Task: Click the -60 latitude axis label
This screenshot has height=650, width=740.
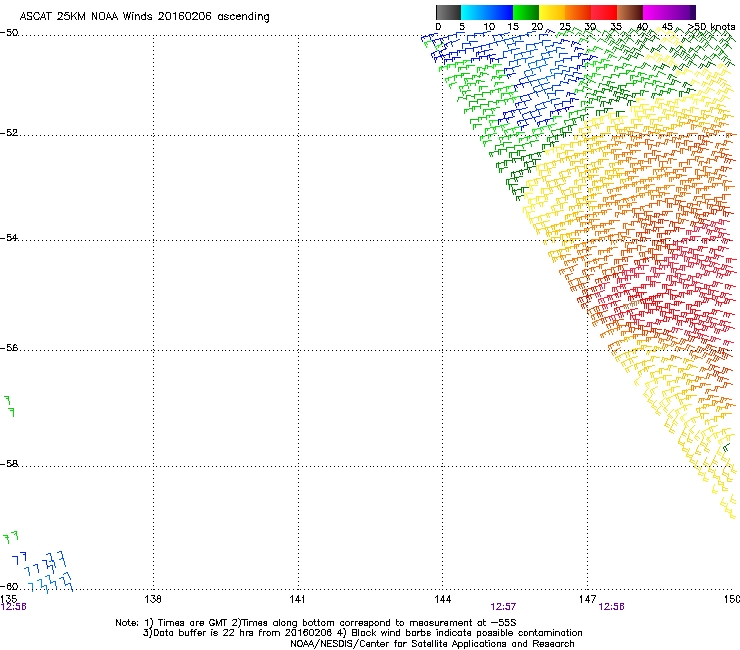Action: coord(9,586)
